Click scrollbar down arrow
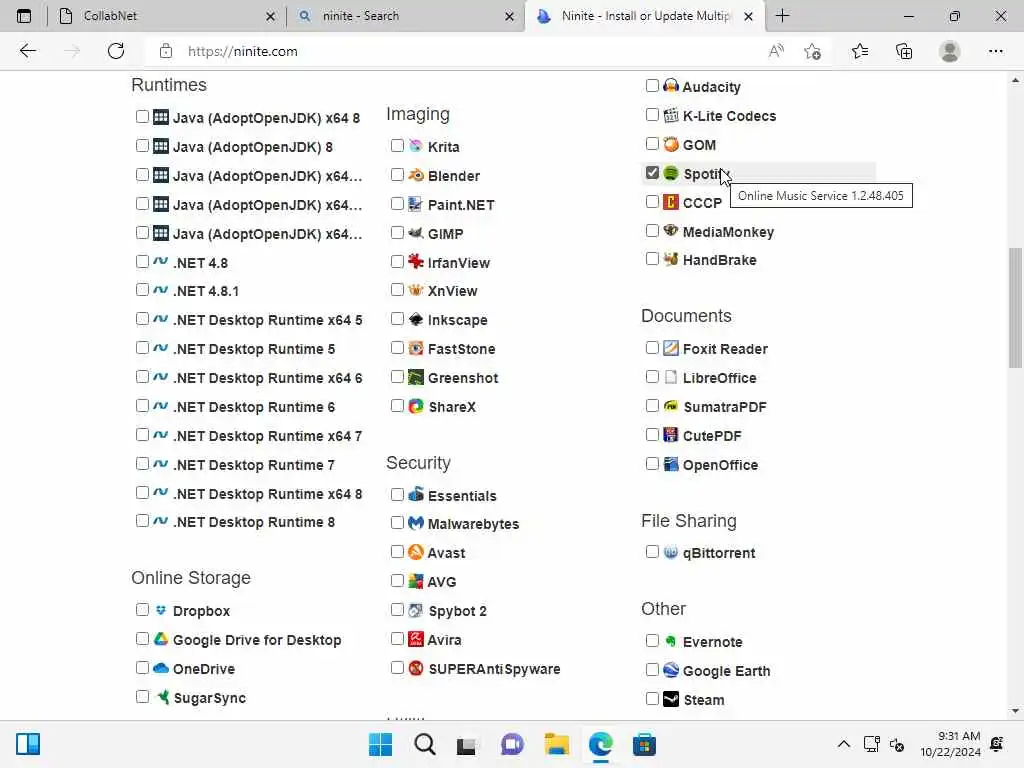Image resolution: width=1024 pixels, height=768 pixels. 1015,711
